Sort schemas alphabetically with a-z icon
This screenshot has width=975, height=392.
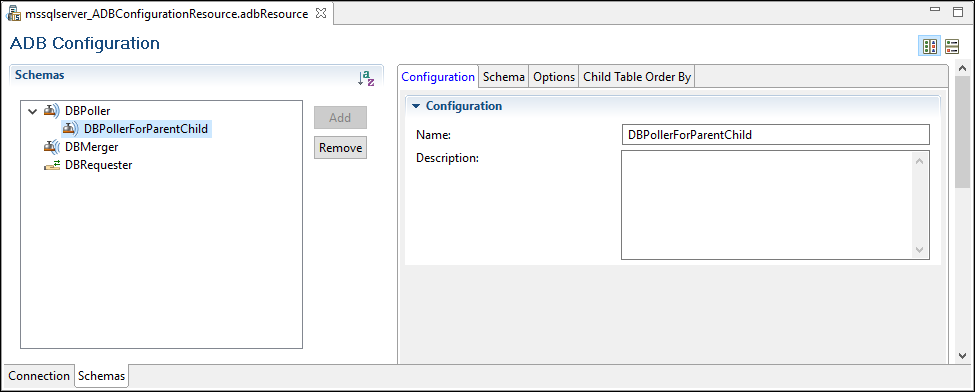coord(366,78)
